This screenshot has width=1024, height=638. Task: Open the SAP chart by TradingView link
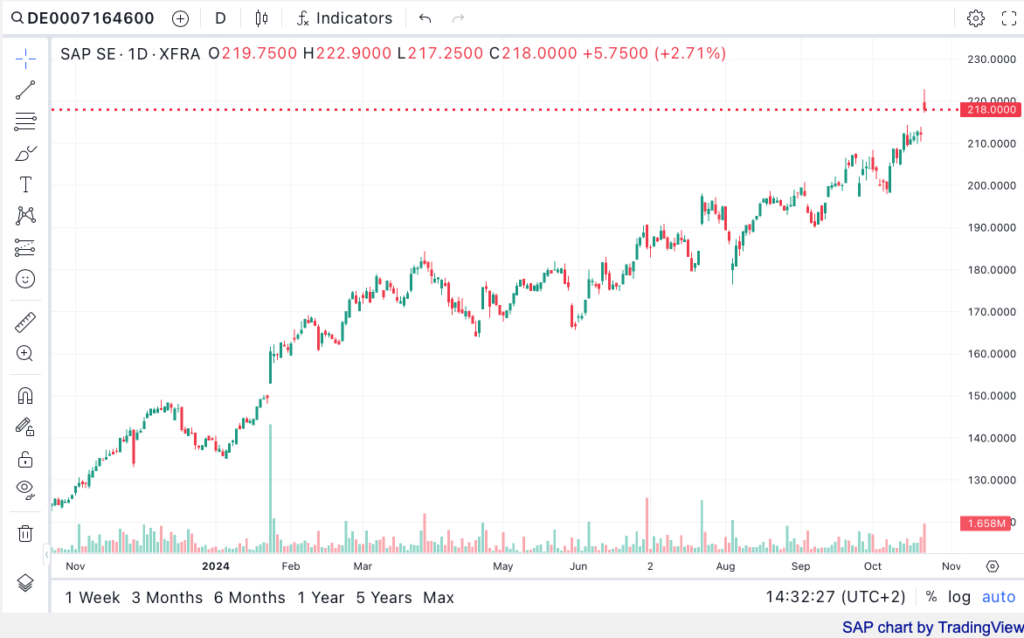pos(933,628)
